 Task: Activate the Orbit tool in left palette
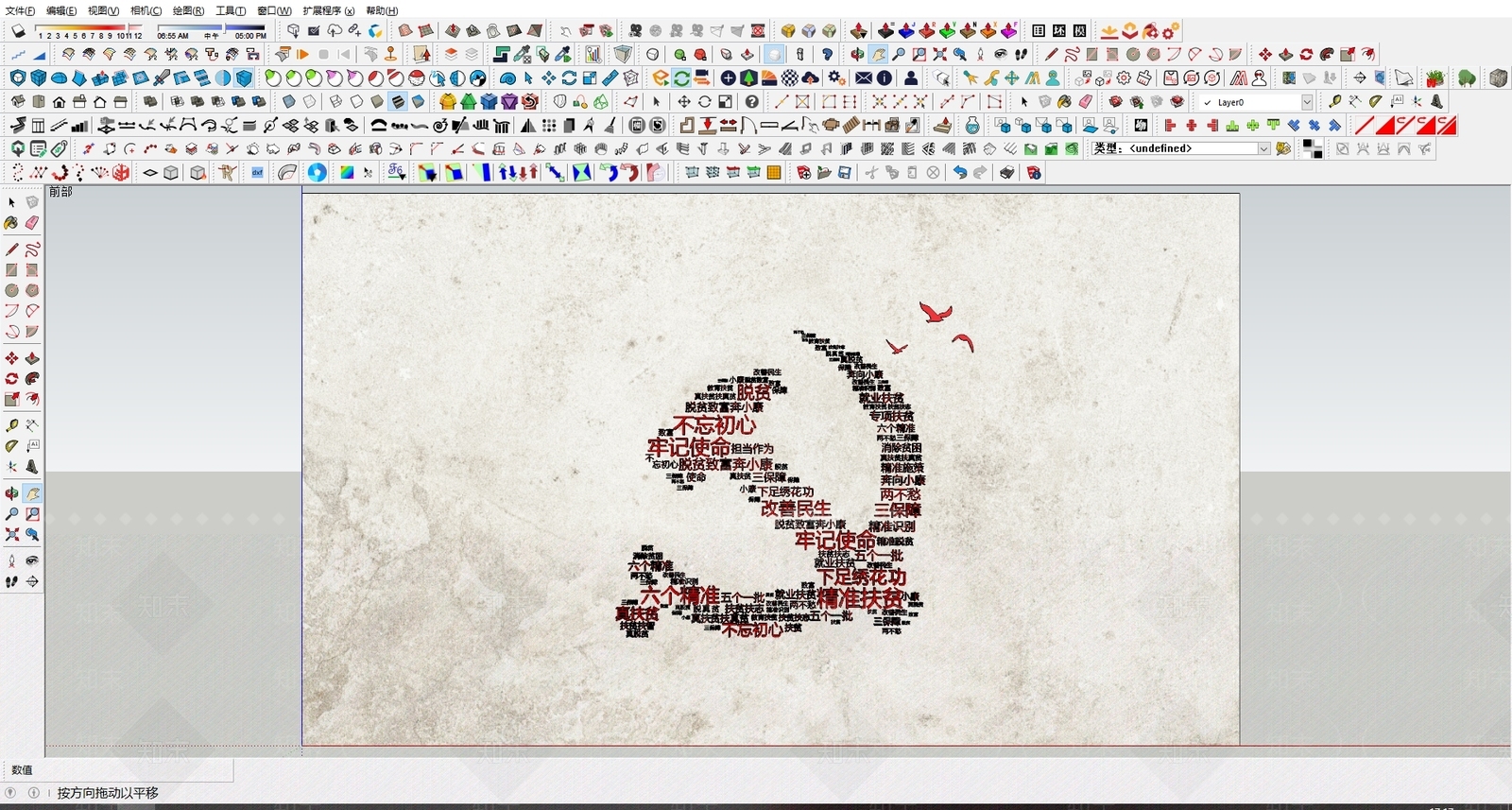11,493
